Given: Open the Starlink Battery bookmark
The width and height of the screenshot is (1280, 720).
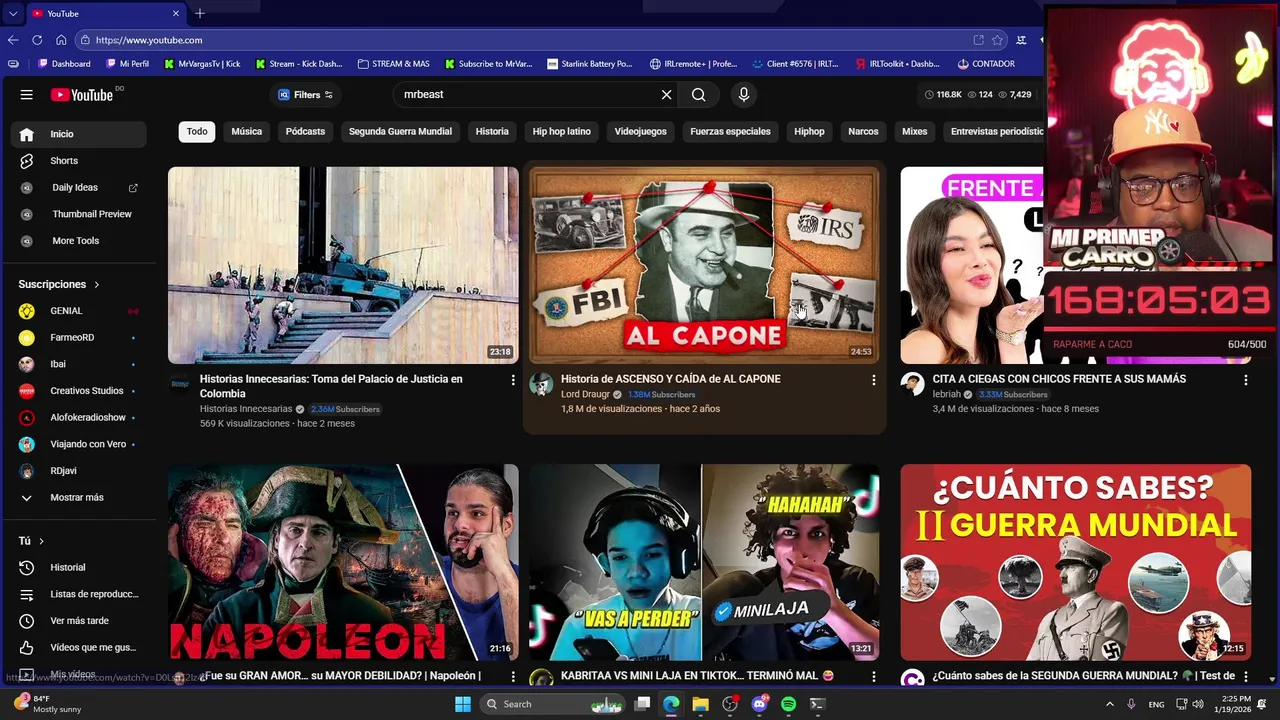Looking at the screenshot, I should tap(590, 64).
